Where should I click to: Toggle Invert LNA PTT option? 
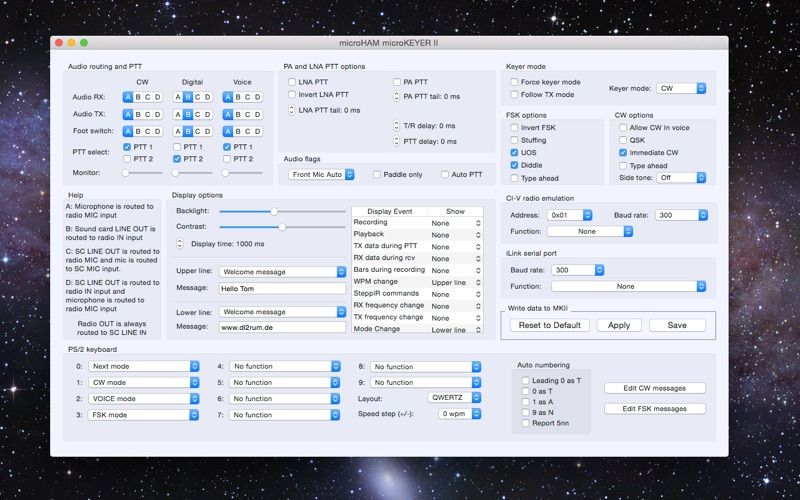[292, 94]
